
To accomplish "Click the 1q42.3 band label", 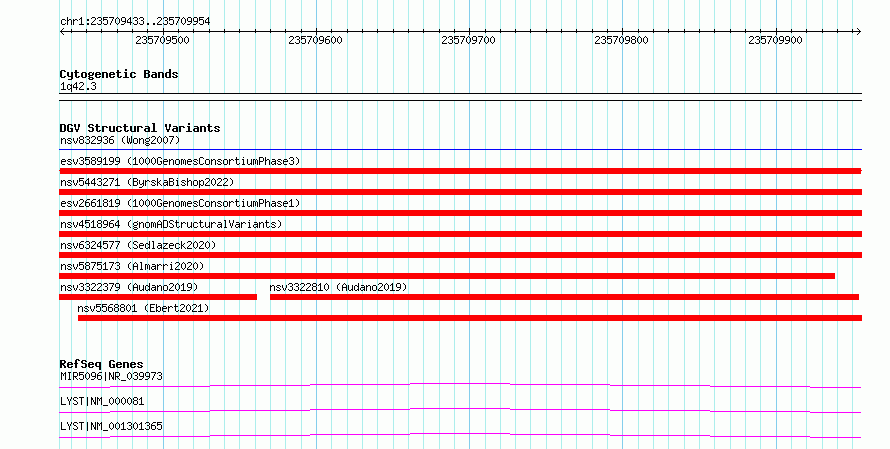I will [78, 86].
